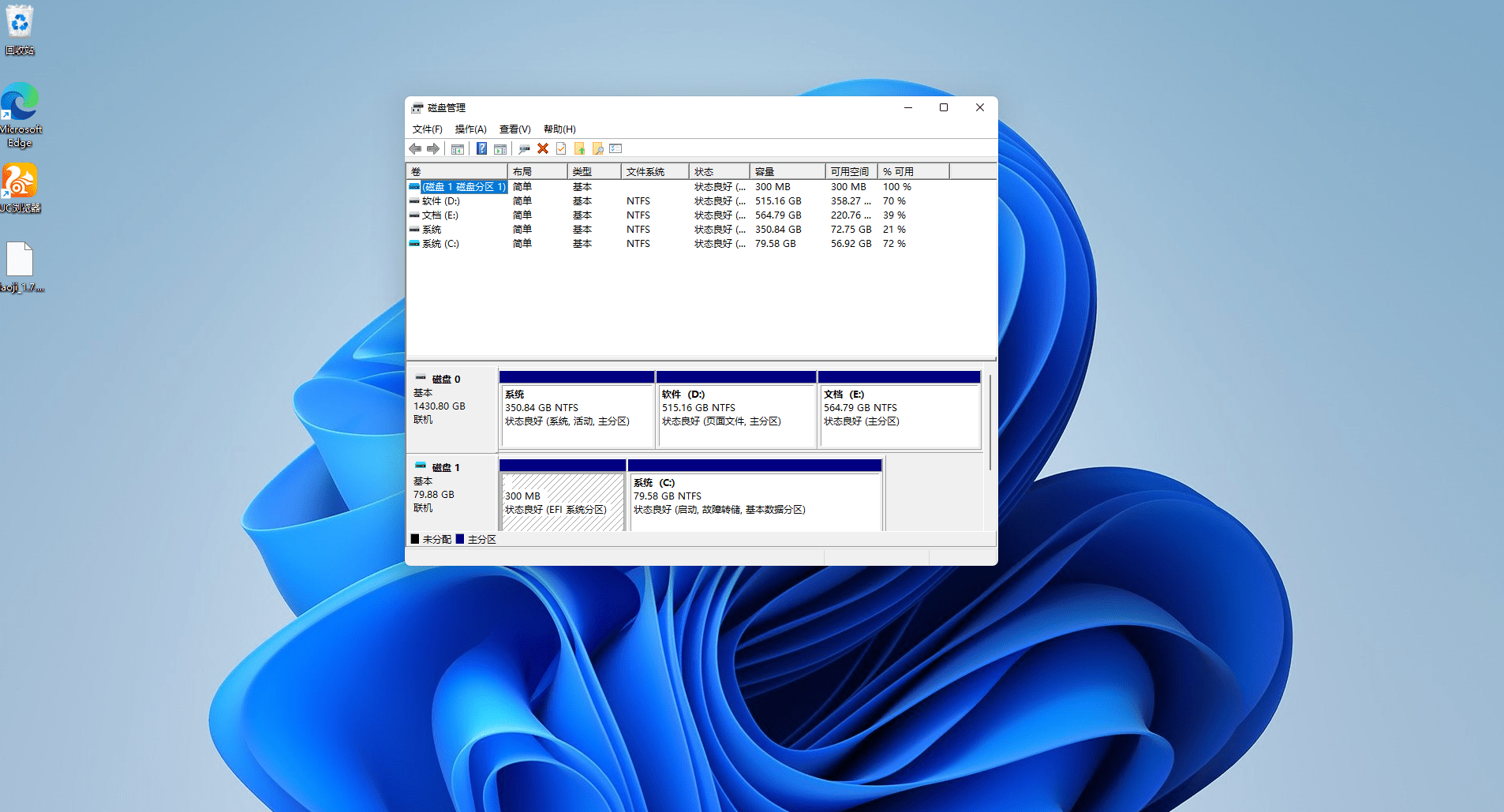Screen dimensions: 1504x812
Task: Sort by the 可用空间 column header
Action: click(x=851, y=171)
